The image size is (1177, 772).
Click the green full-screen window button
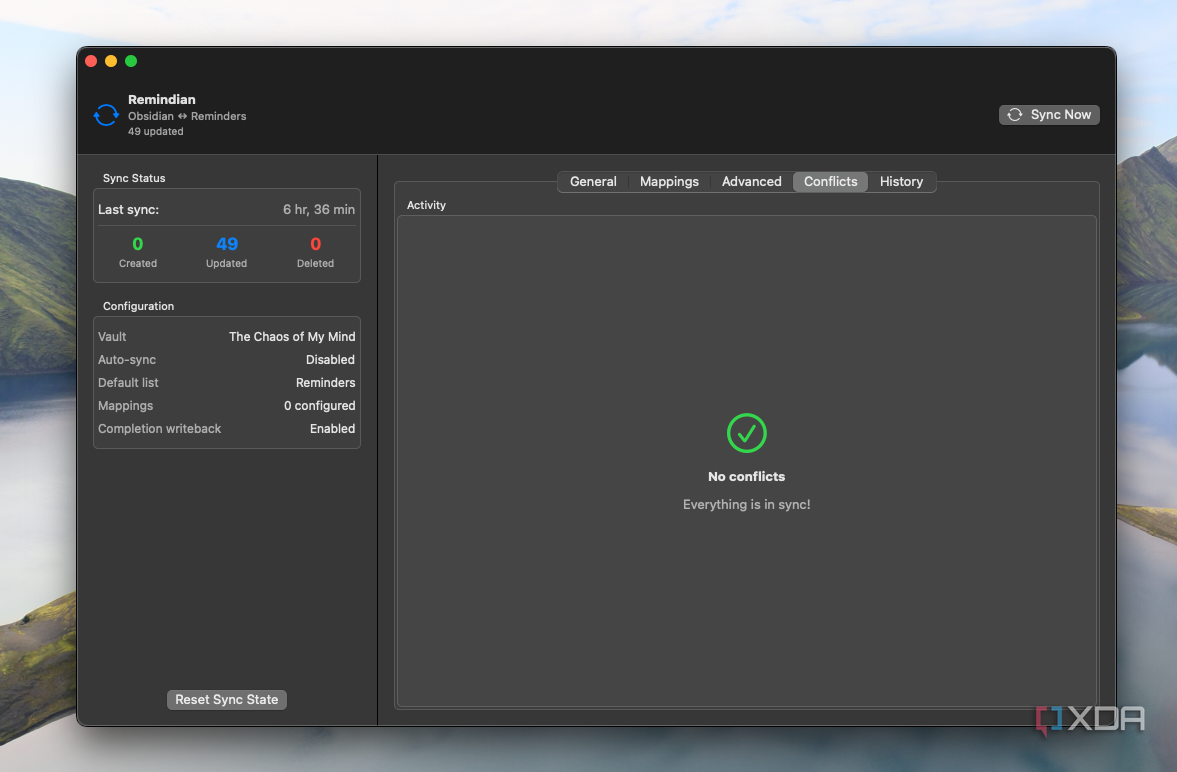coord(131,61)
